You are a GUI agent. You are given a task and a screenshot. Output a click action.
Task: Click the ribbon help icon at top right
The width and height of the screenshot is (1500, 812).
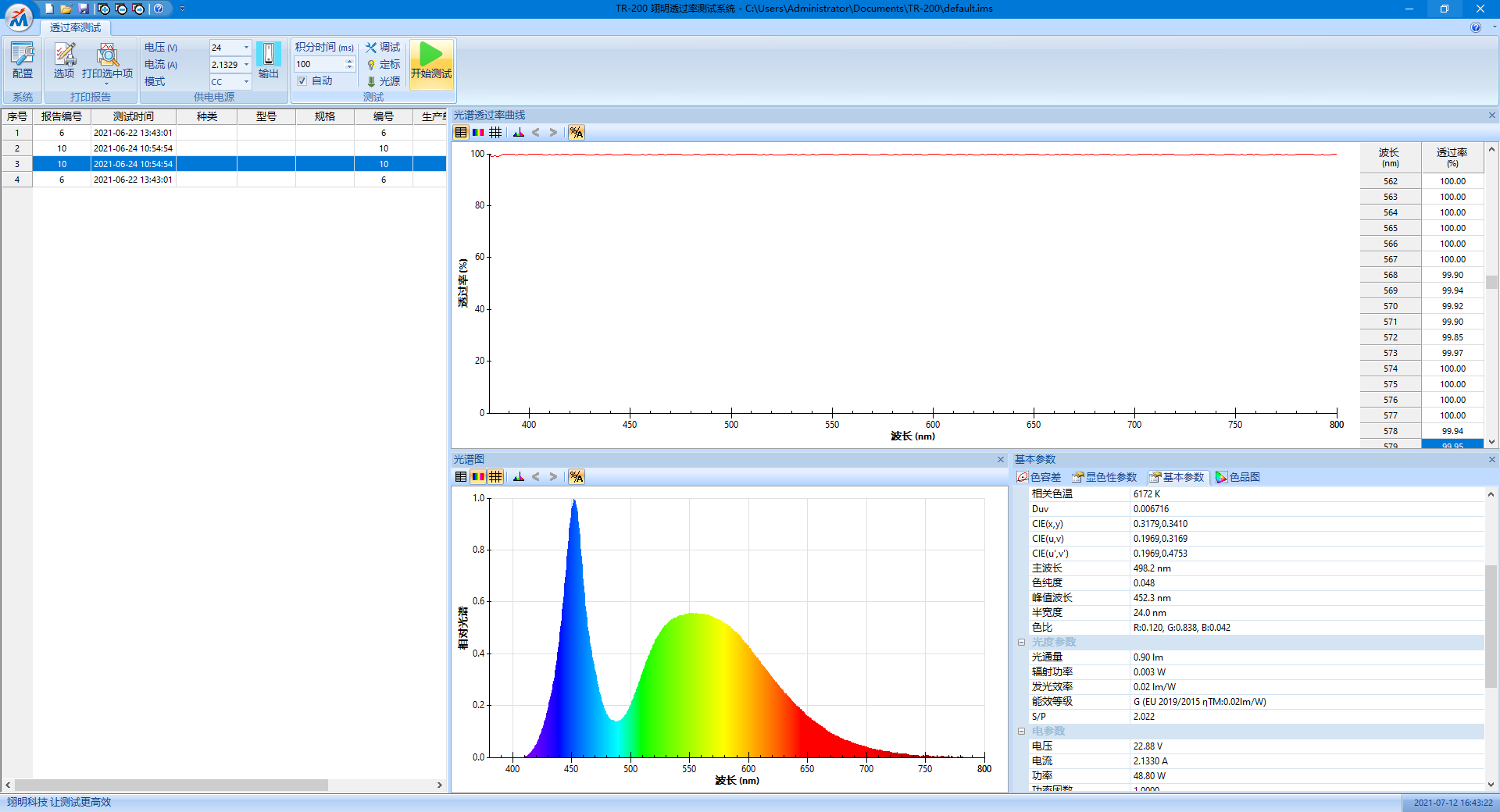pyautogui.click(x=1476, y=27)
